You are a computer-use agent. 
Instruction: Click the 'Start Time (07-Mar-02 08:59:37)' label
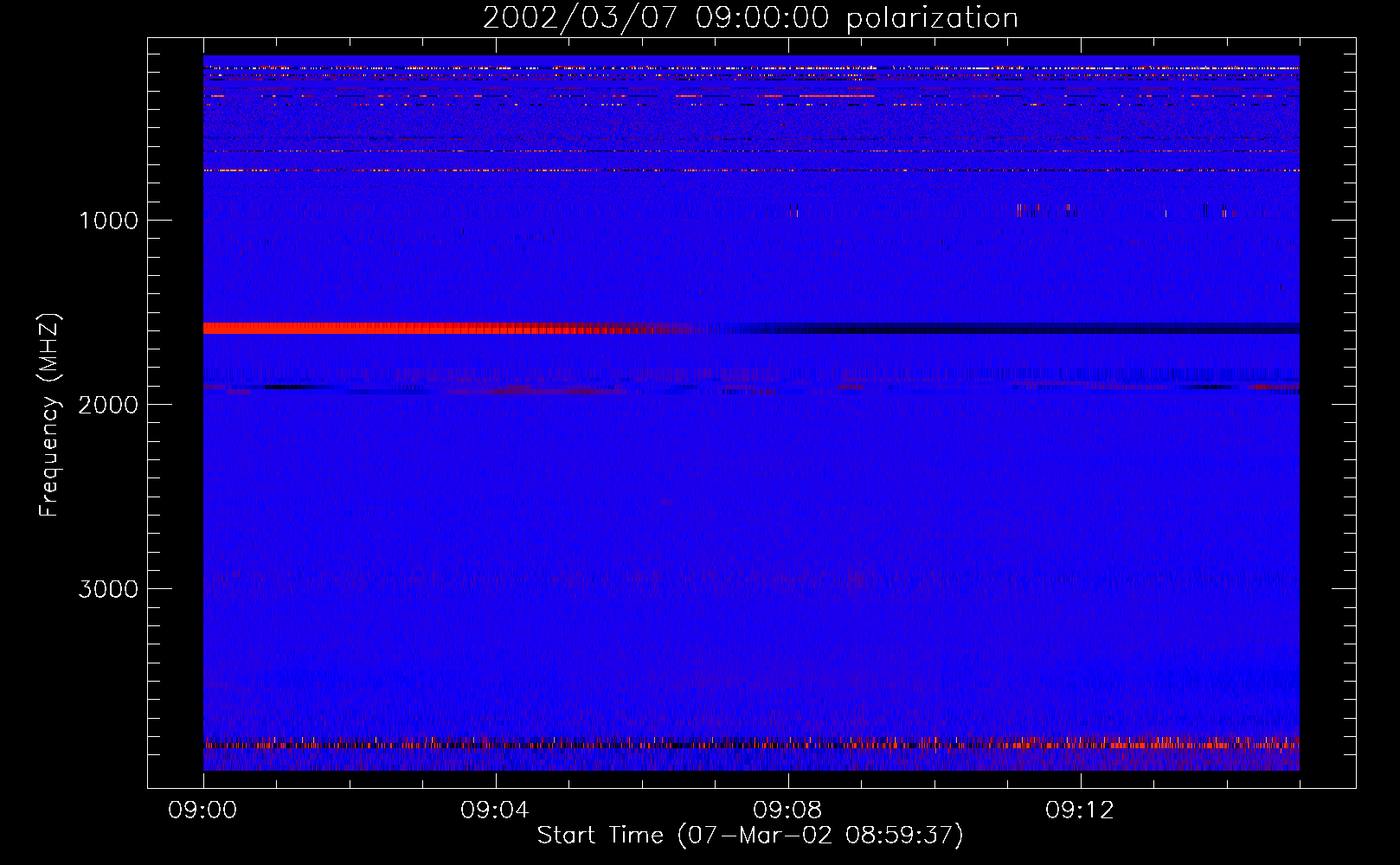point(750,836)
